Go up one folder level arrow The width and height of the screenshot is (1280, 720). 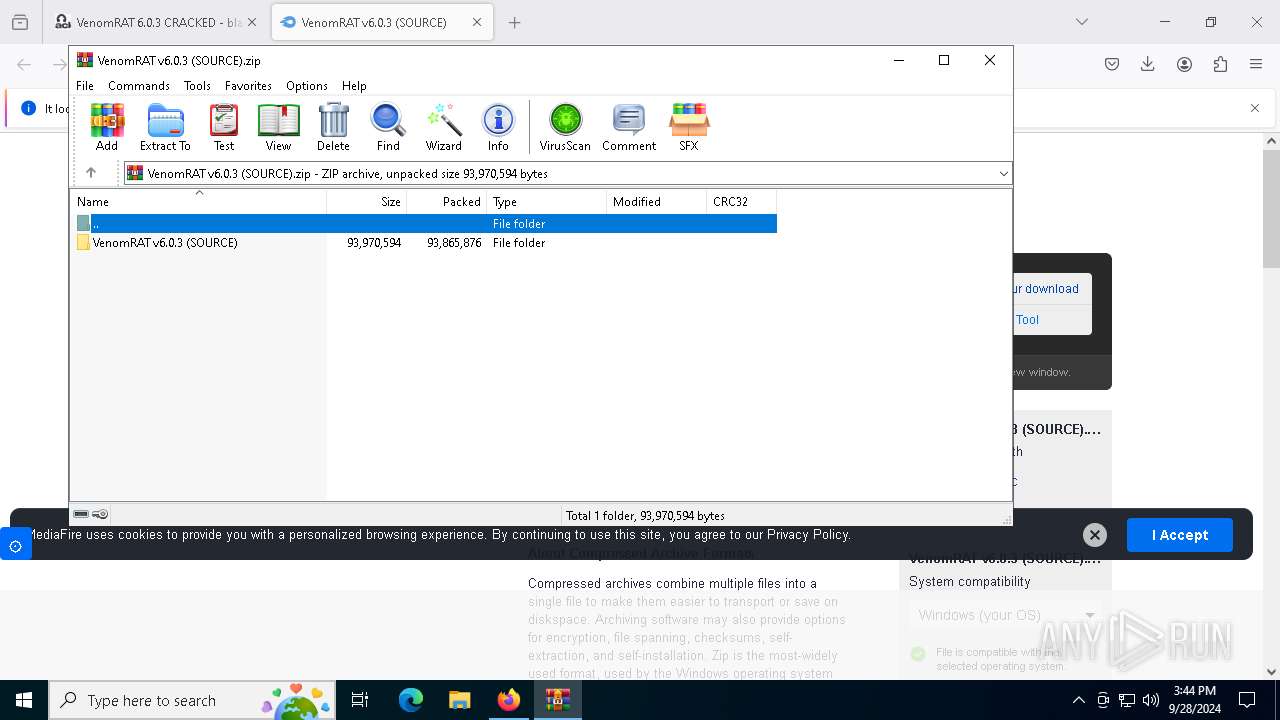click(x=91, y=173)
